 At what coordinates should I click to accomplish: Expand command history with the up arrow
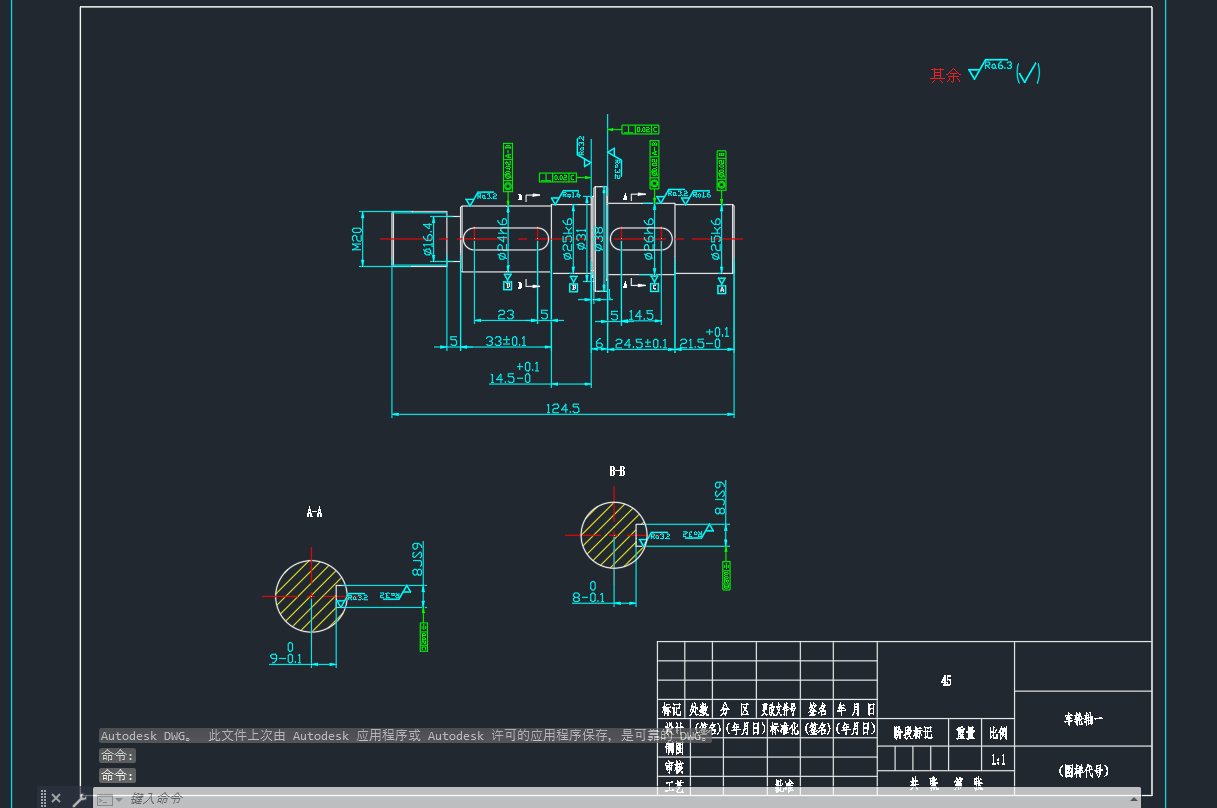pyautogui.click(x=1133, y=799)
